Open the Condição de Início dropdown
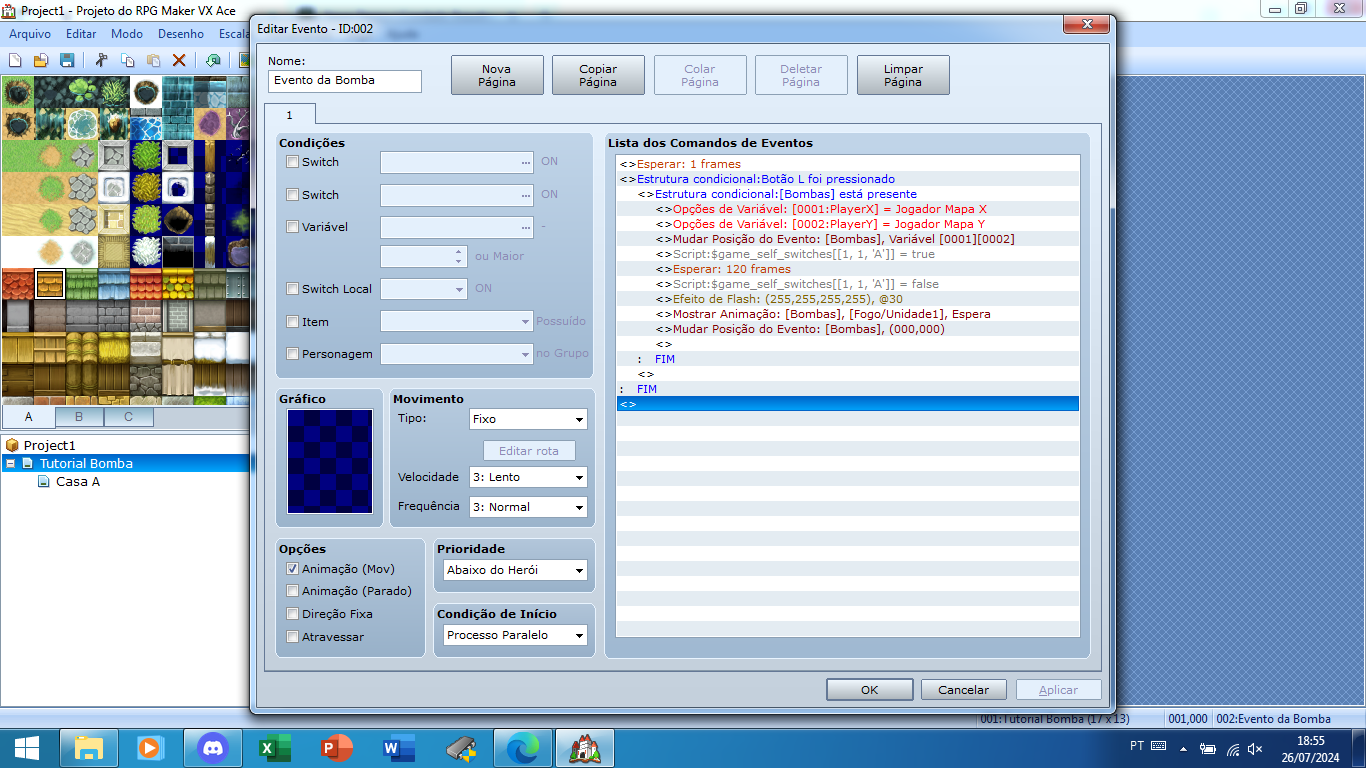The width and height of the screenshot is (1366, 768). 515,635
